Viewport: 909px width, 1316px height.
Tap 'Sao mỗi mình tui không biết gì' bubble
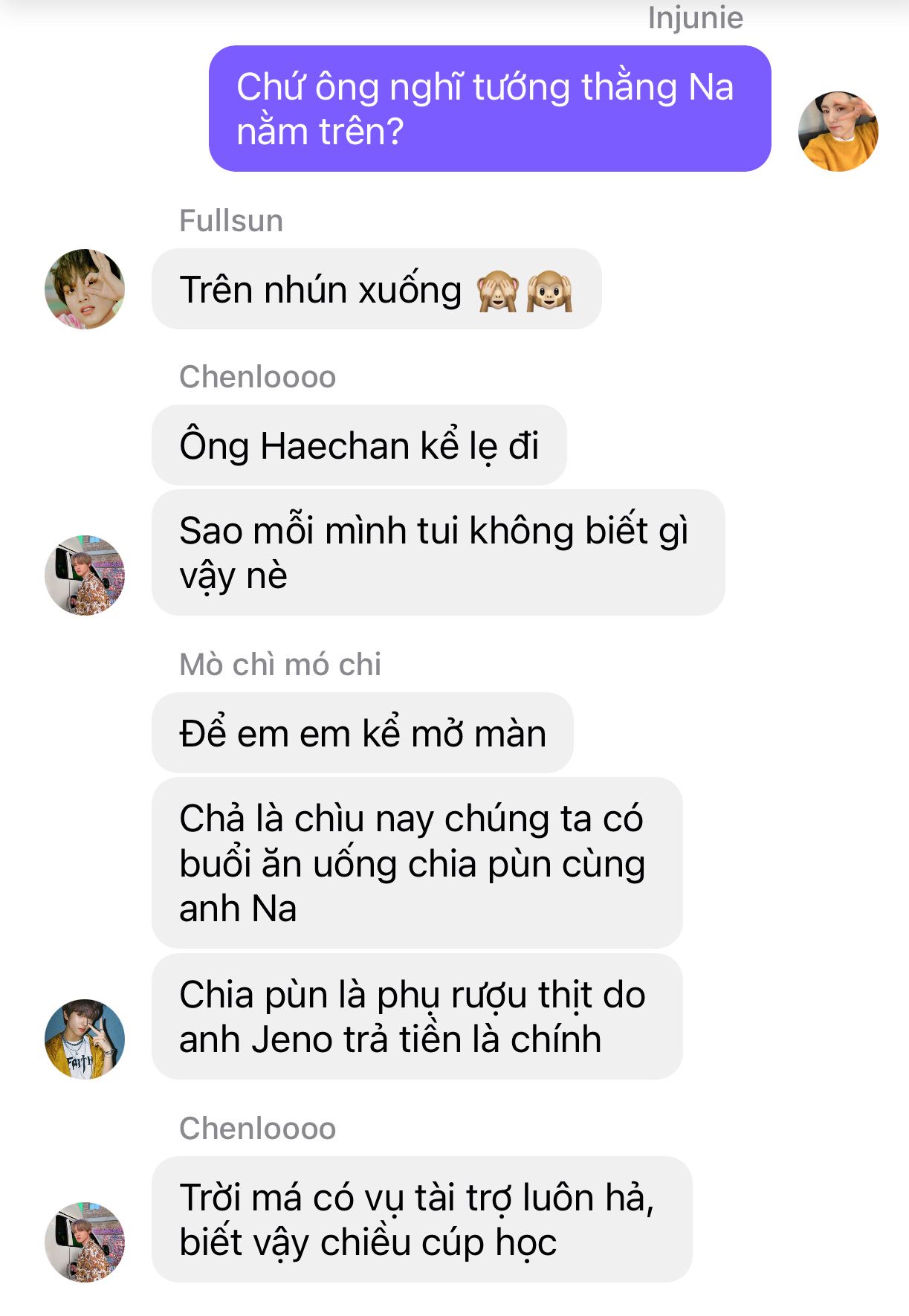[439, 552]
